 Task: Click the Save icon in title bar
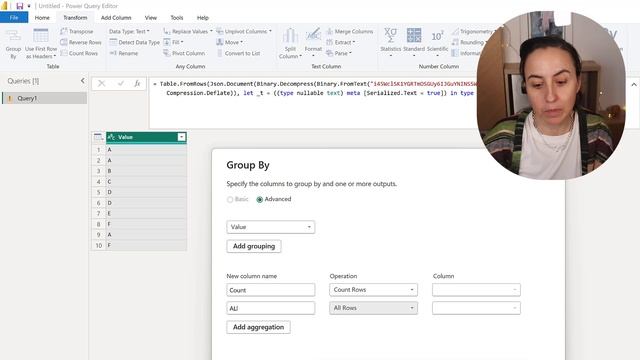[19, 6]
